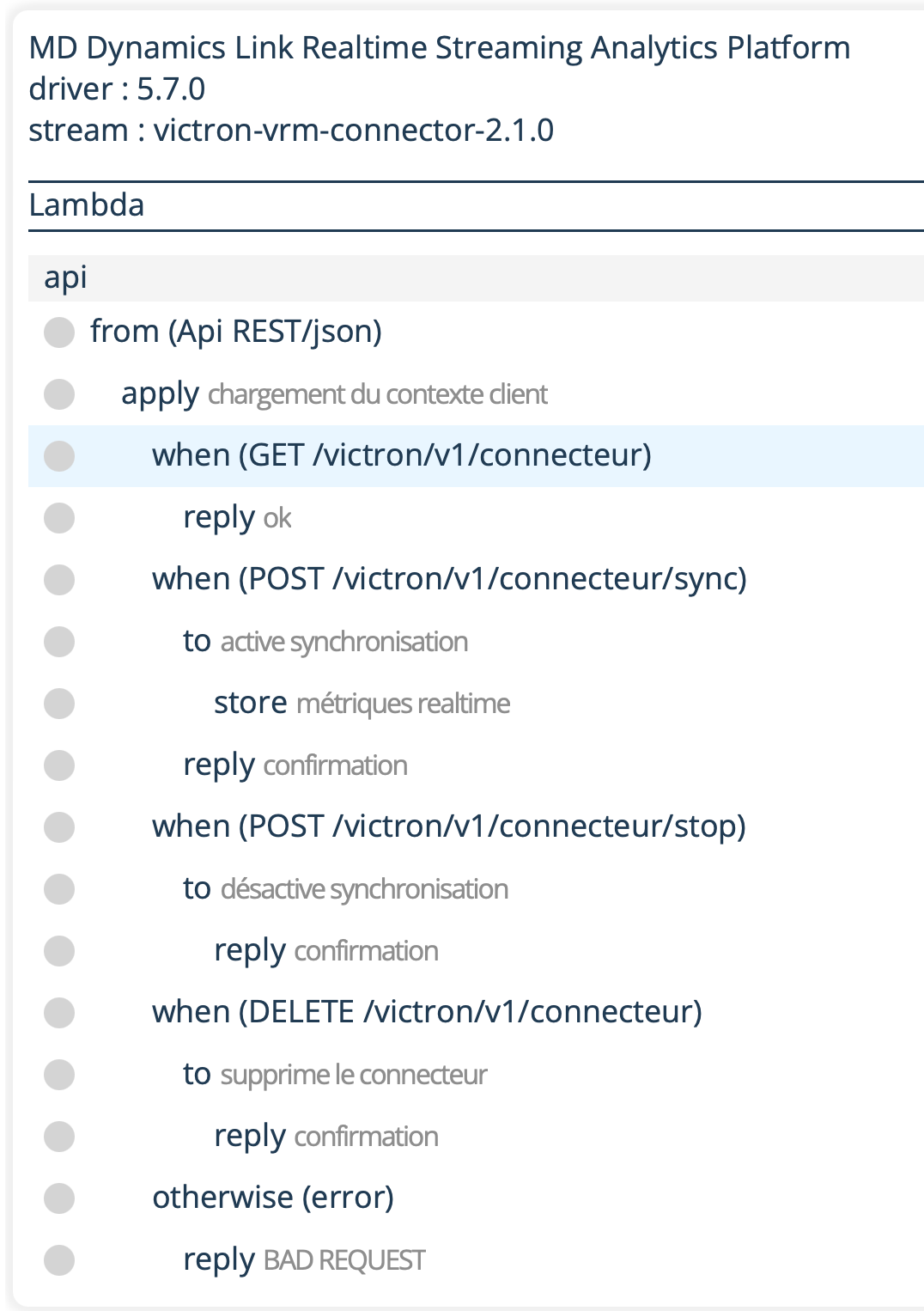The width and height of the screenshot is (924, 1311).
Task: Click gray circle next to 'to désactive synchronisation'
Action: pyautogui.click(x=59, y=889)
